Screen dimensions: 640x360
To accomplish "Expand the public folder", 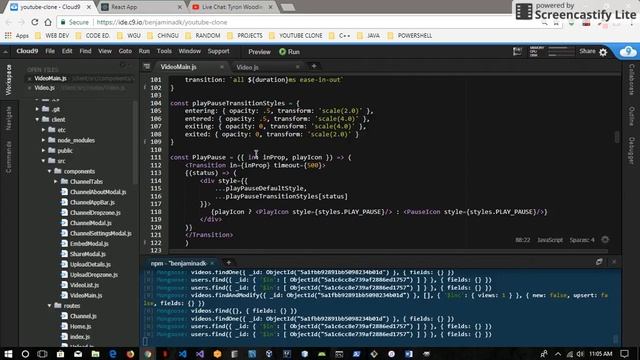I will (x=43, y=151).
